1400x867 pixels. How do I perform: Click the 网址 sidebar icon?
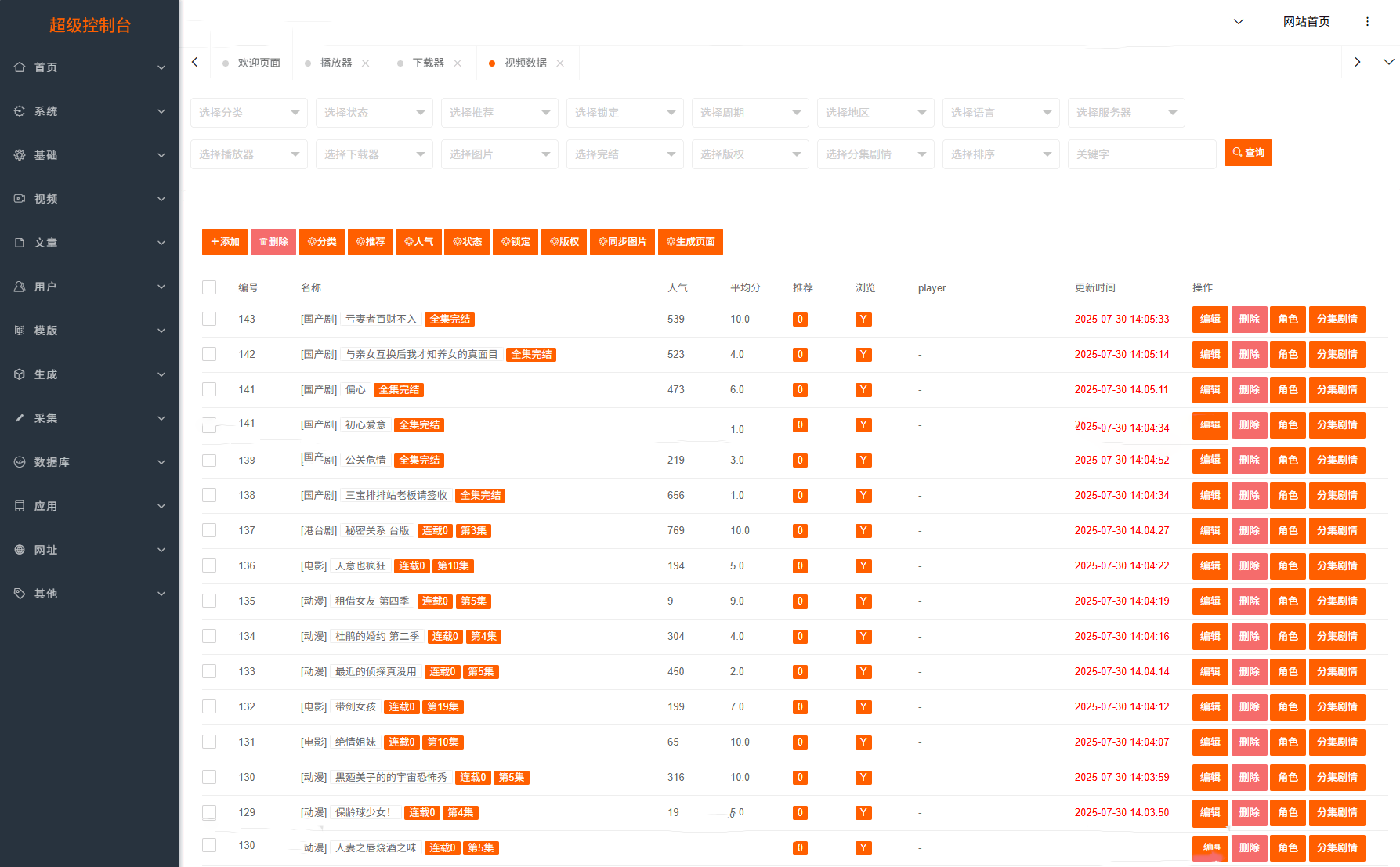[x=20, y=550]
